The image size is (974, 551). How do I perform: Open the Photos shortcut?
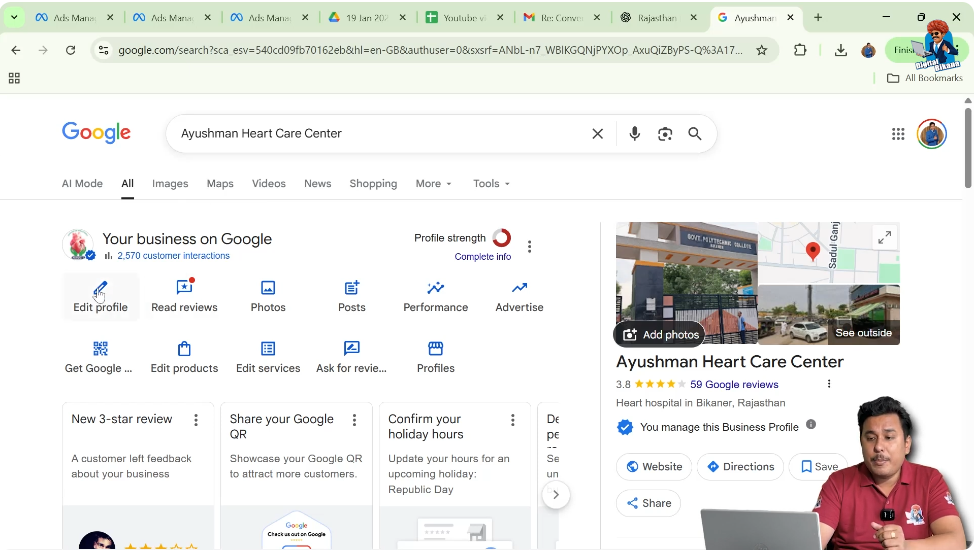(268, 296)
